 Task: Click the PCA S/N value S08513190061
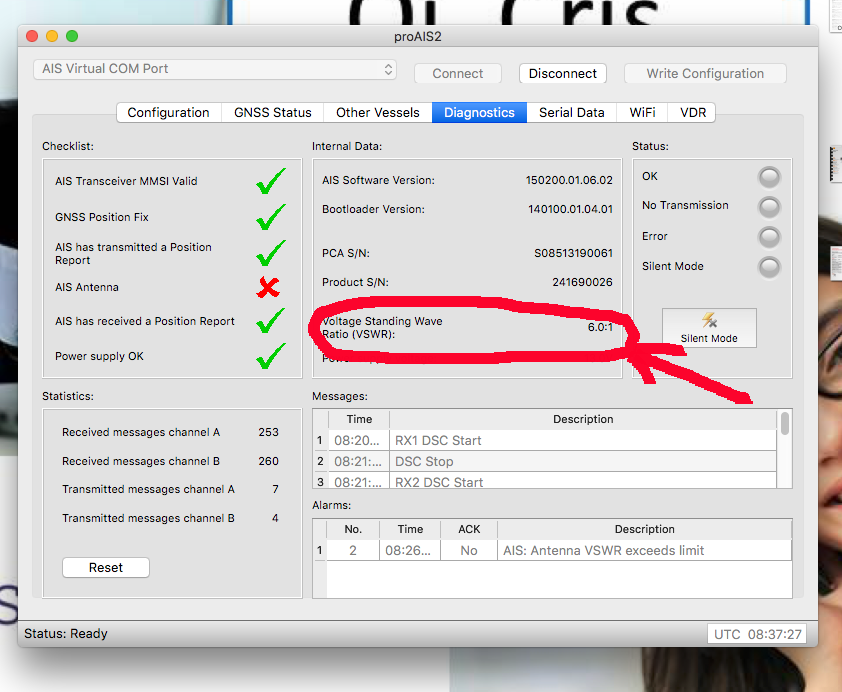(574, 253)
